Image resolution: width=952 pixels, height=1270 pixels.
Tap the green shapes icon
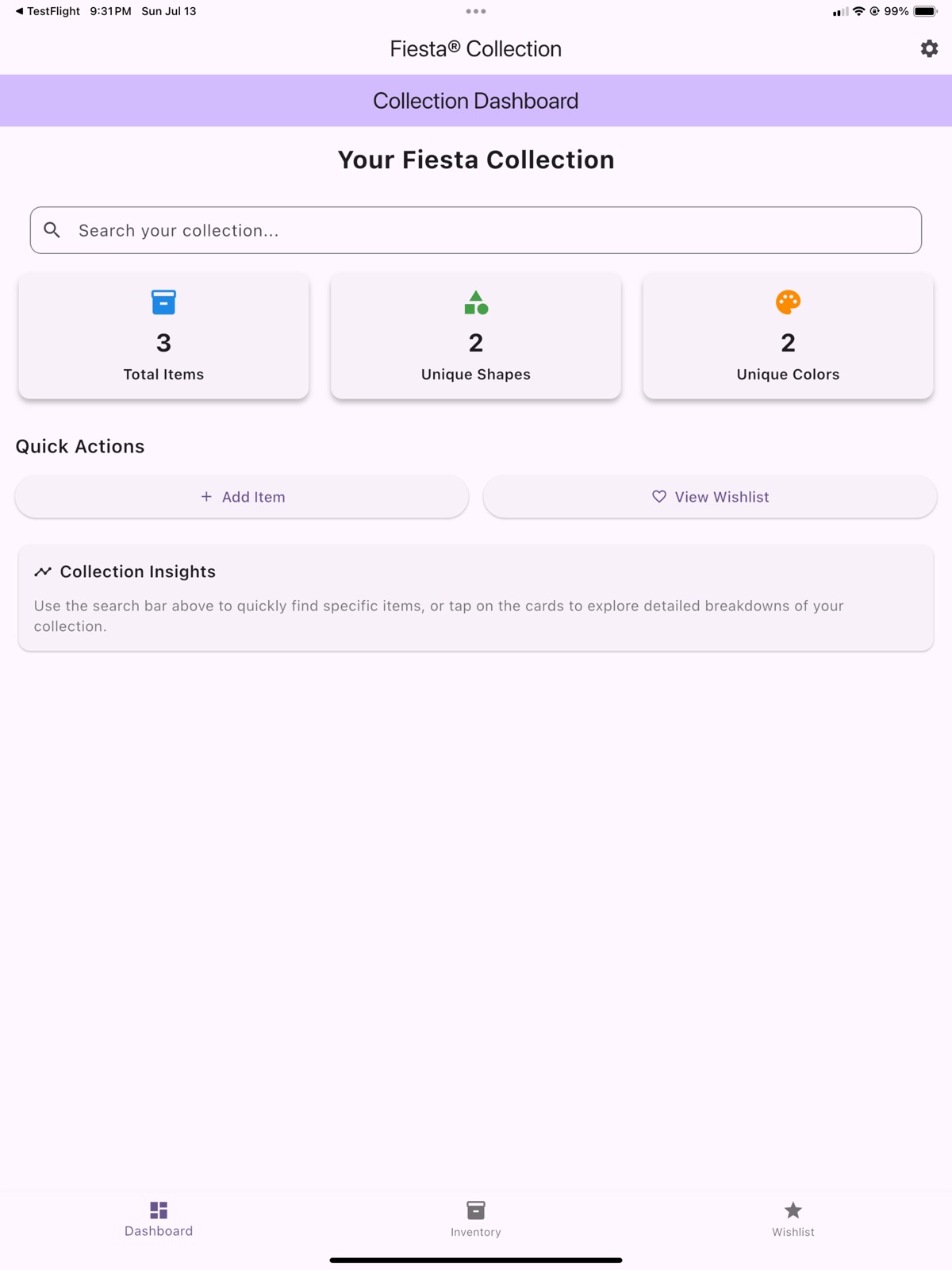[x=476, y=302]
